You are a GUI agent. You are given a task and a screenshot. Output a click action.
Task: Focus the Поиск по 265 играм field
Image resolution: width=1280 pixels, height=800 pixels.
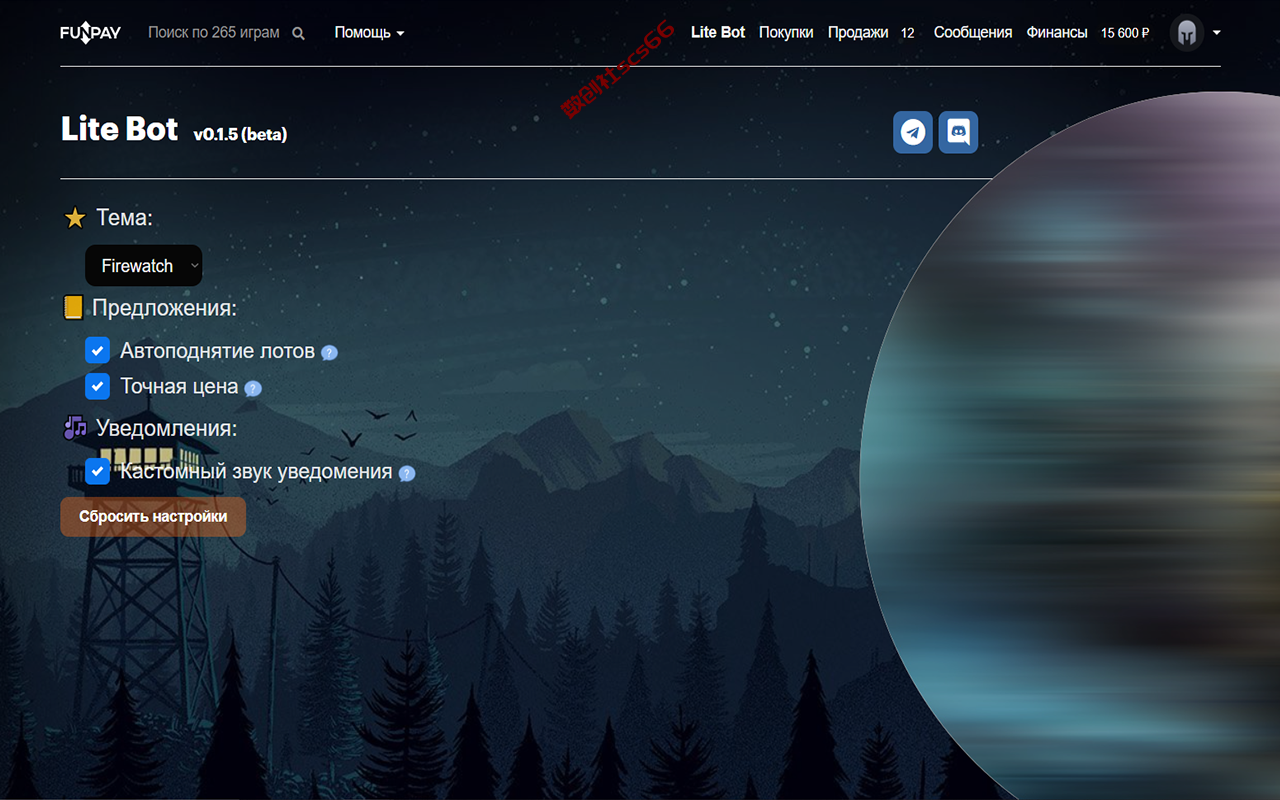coord(214,33)
